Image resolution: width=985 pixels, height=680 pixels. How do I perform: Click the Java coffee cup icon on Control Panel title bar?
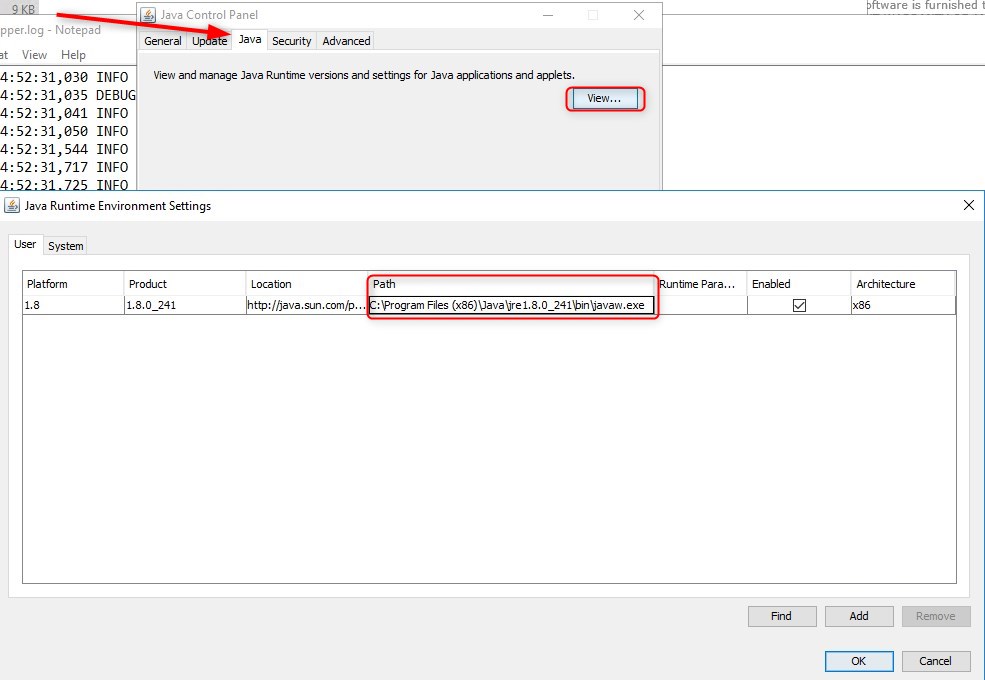[147, 14]
